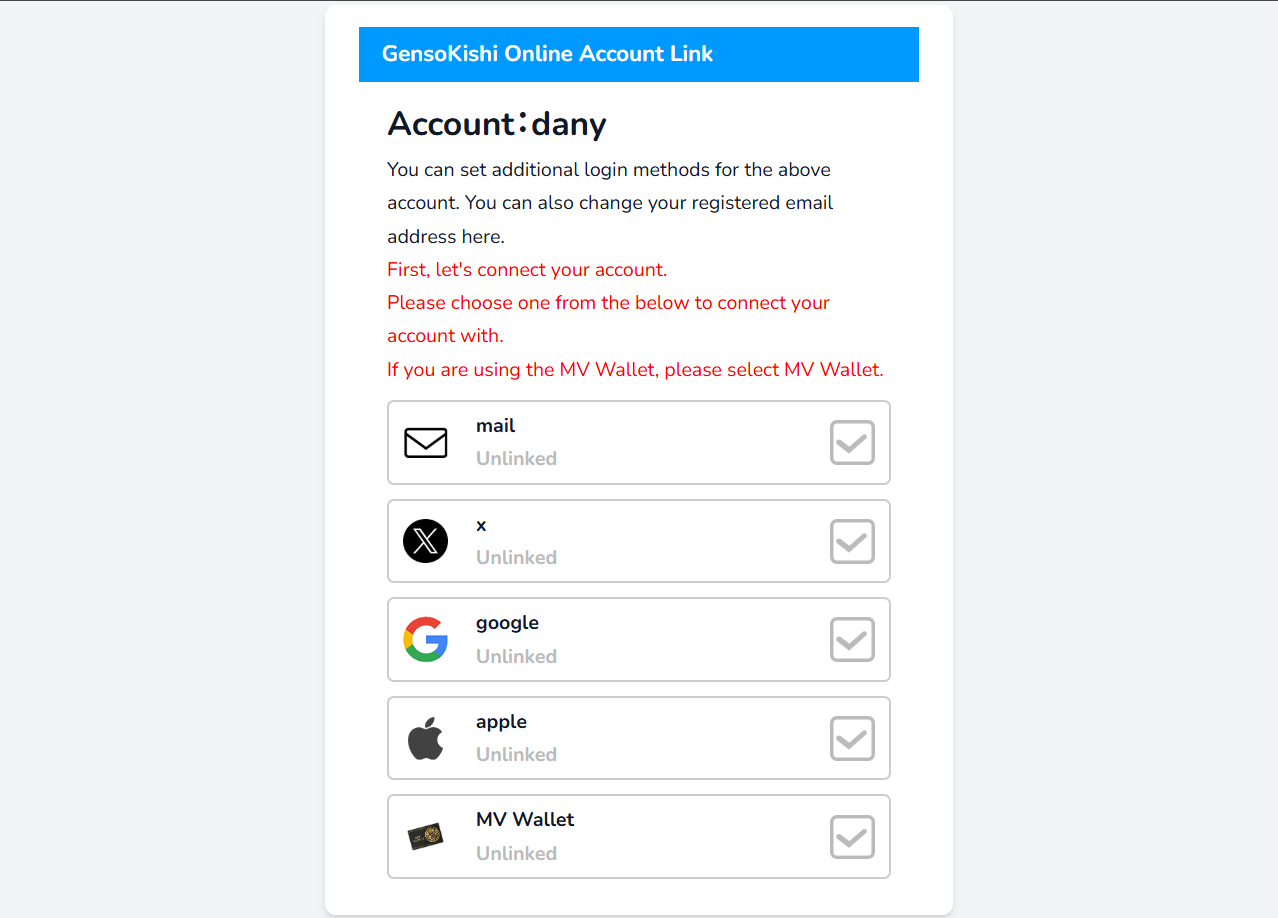The height and width of the screenshot is (918, 1278).
Task: Tick the apple link checkbox
Action: tap(852, 739)
